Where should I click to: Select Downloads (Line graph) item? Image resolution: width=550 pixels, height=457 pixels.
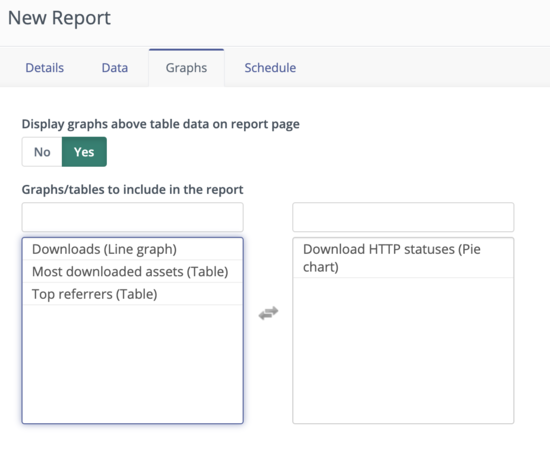tap(133, 249)
